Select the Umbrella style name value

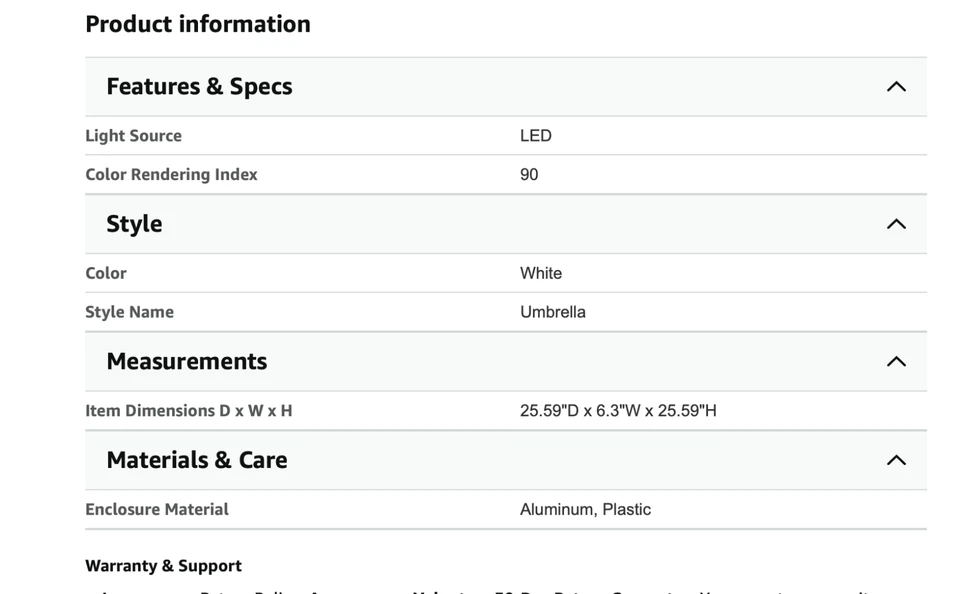(552, 312)
